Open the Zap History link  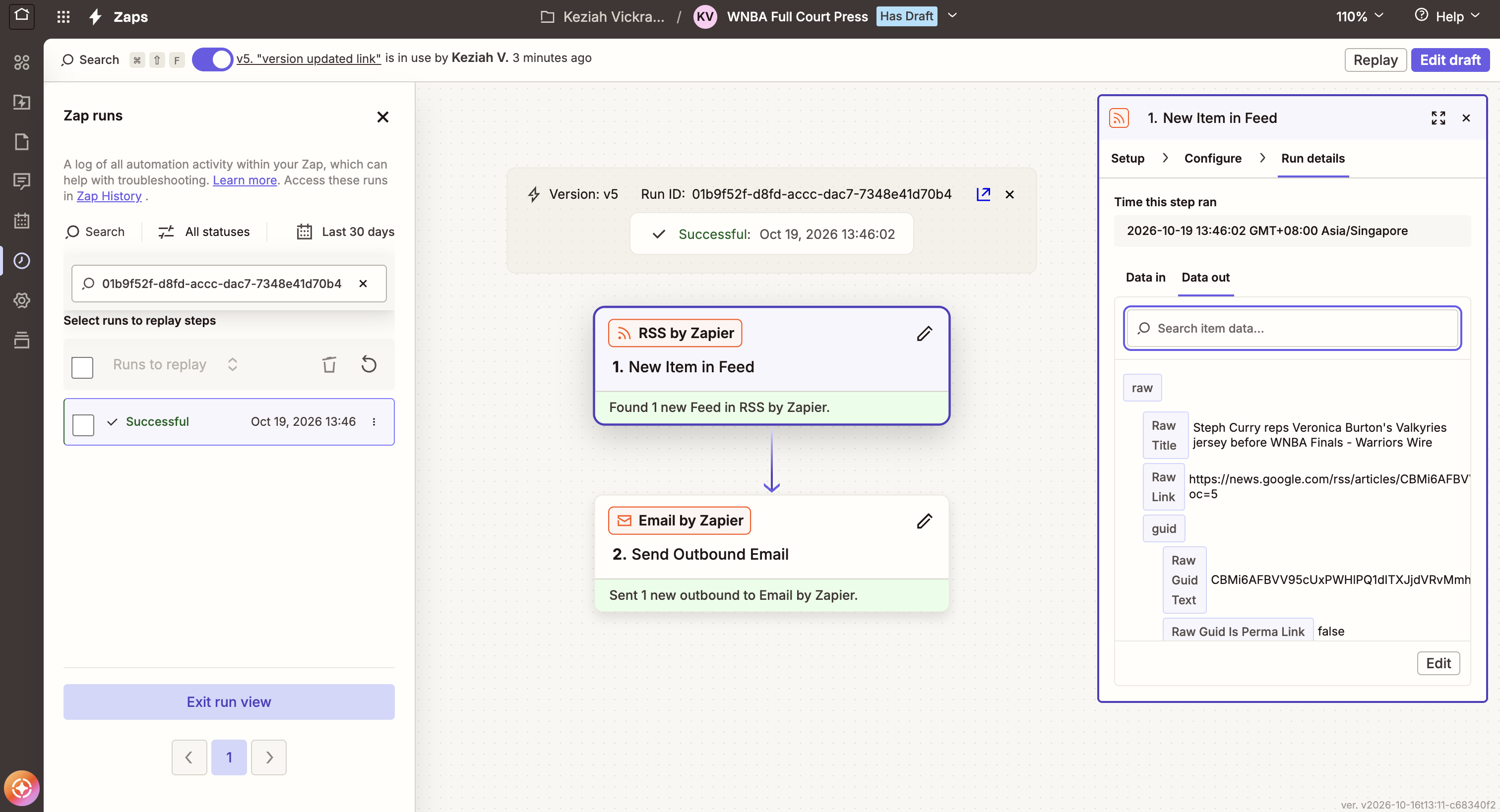[x=109, y=196]
